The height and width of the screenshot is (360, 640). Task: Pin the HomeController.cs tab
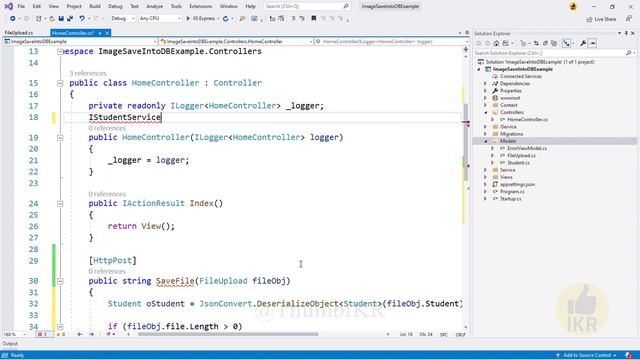100,33
